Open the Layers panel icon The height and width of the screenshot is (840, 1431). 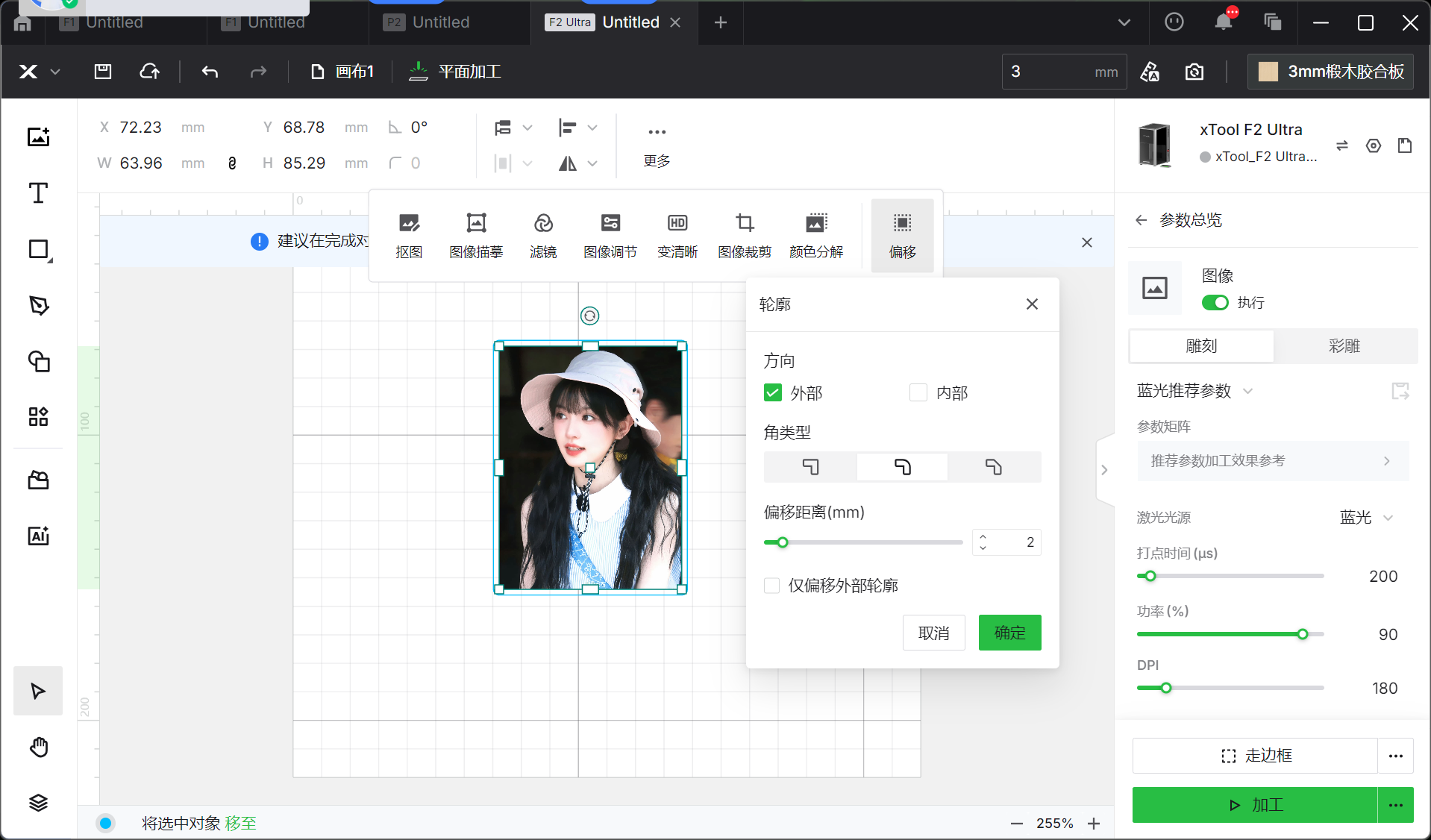pos(38,803)
